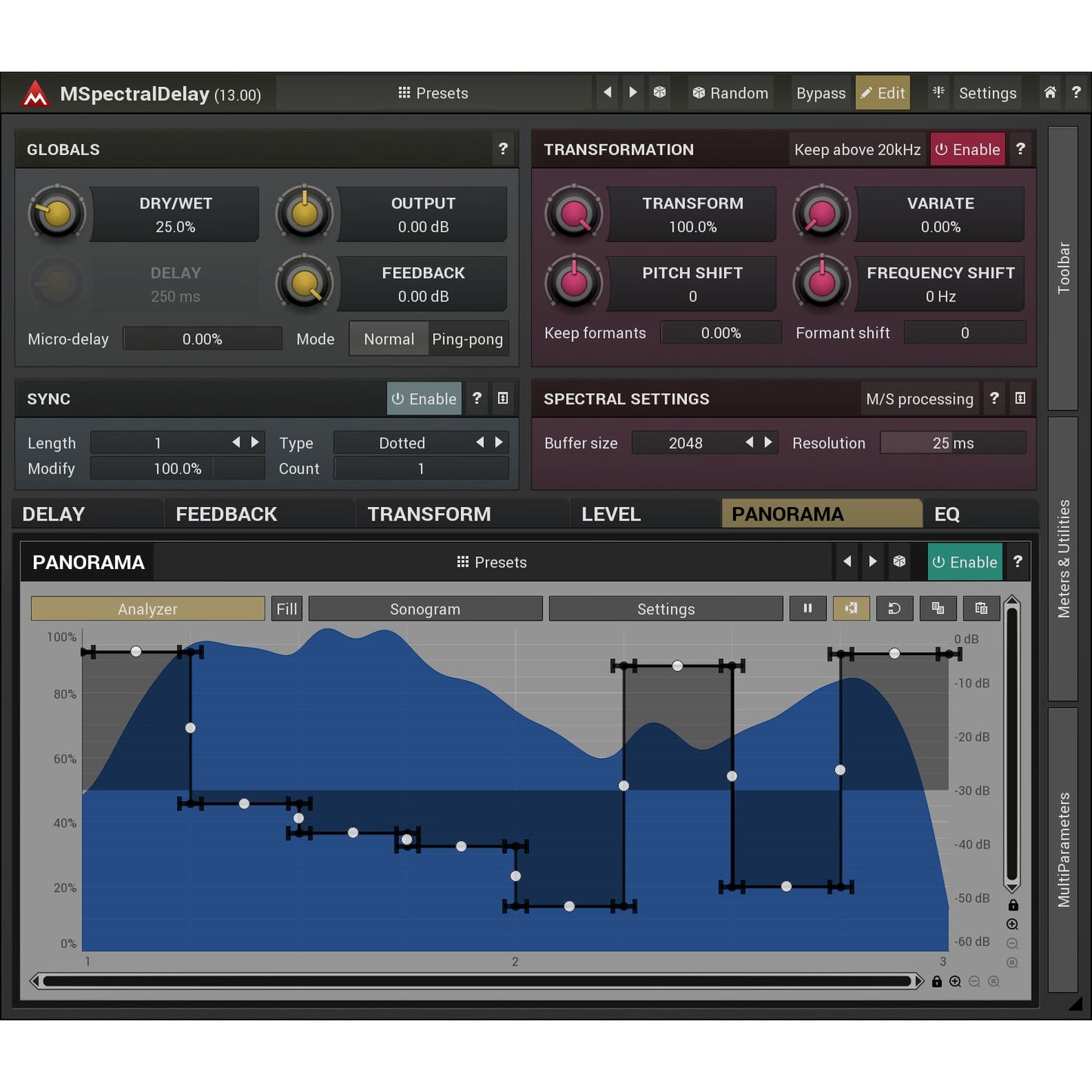Click the home icon near the top-right corner
Screen dimensions: 1092x1092
tap(1050, 92)
